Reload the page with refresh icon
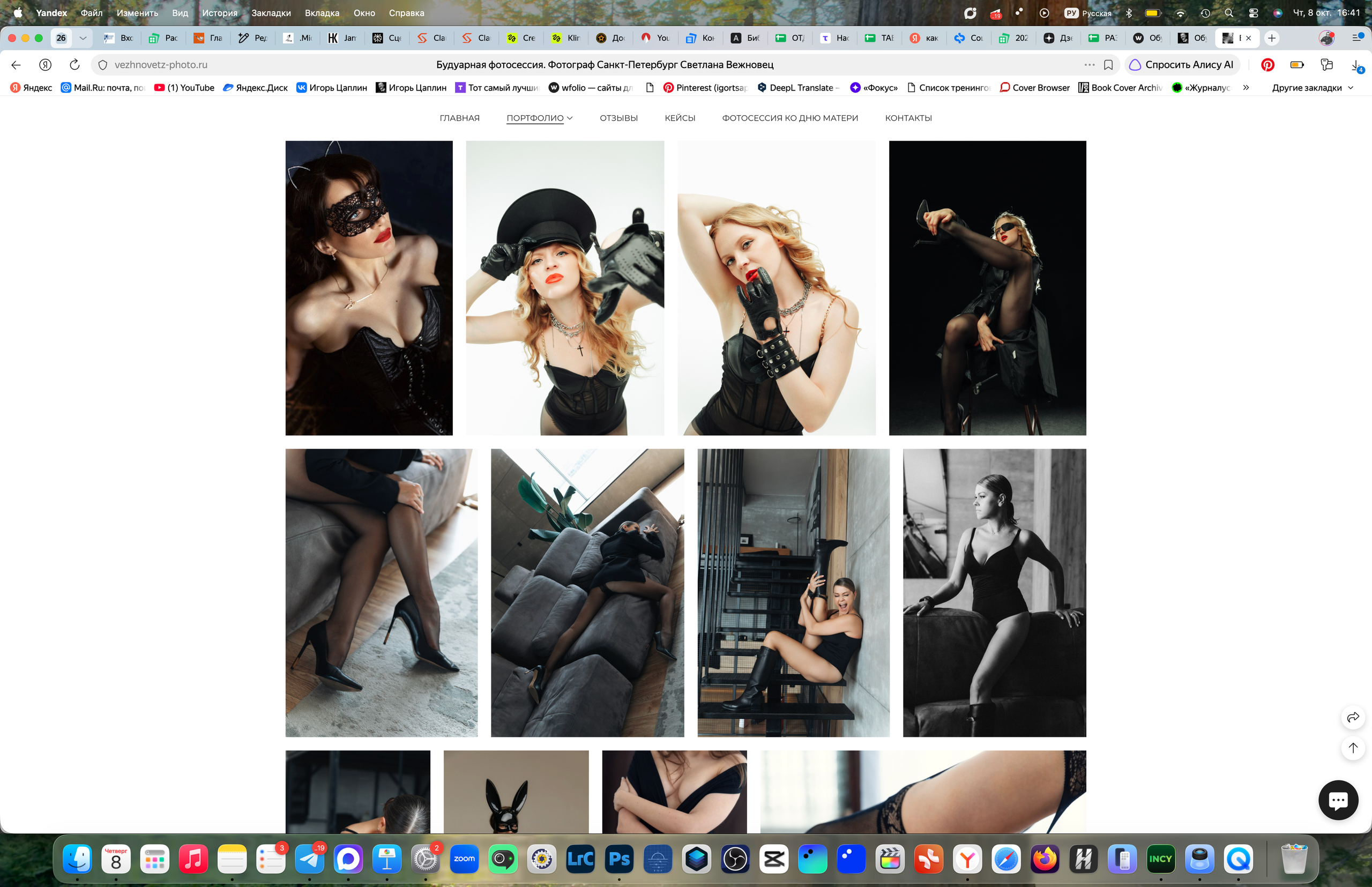This screenshot has width=1372, height=887. coord(74,64)
